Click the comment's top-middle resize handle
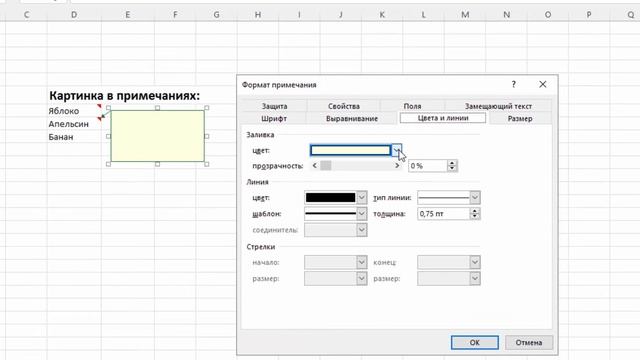 click(158, 108)
